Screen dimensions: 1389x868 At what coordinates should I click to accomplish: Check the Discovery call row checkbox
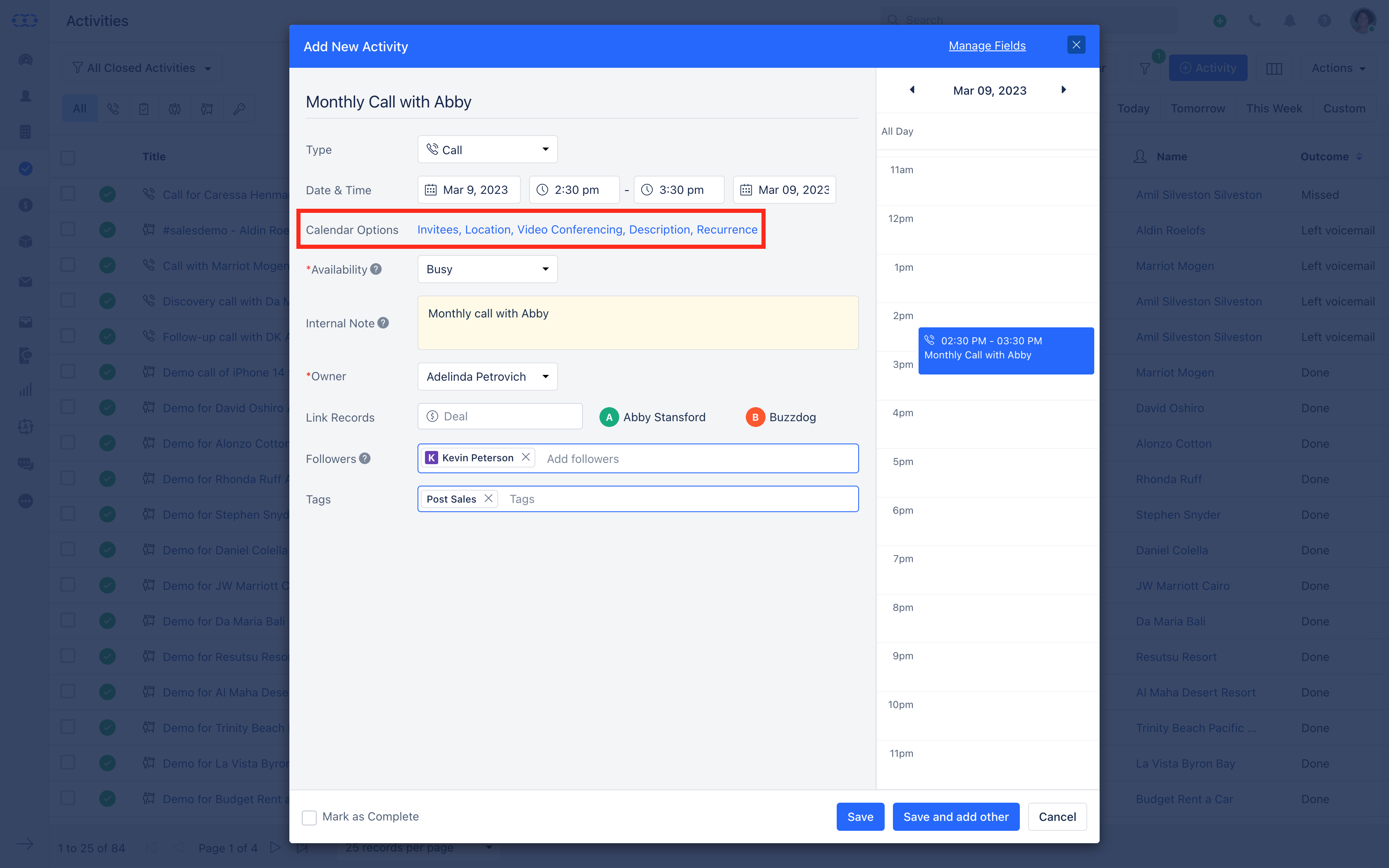(68, 300)
